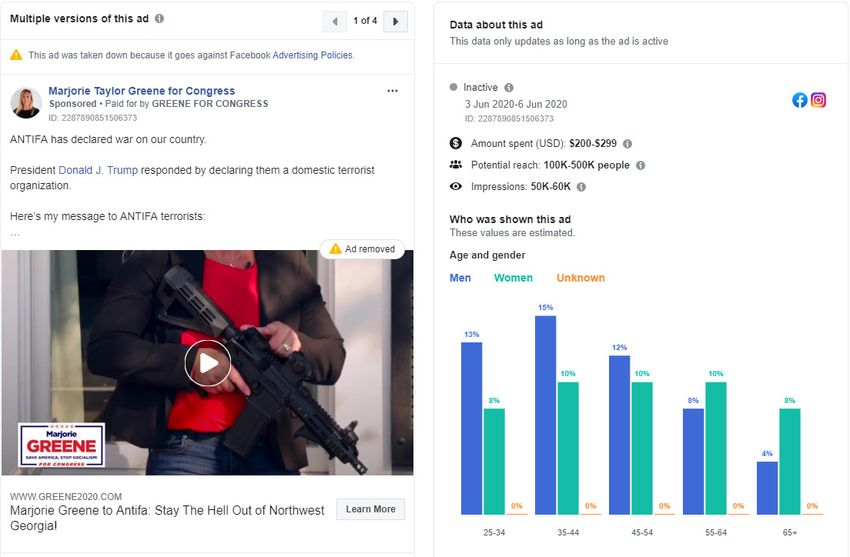The width and height of the screenshot is (850, 557).
Task: Go to next ad version arrow
Action: click(395, 21)
